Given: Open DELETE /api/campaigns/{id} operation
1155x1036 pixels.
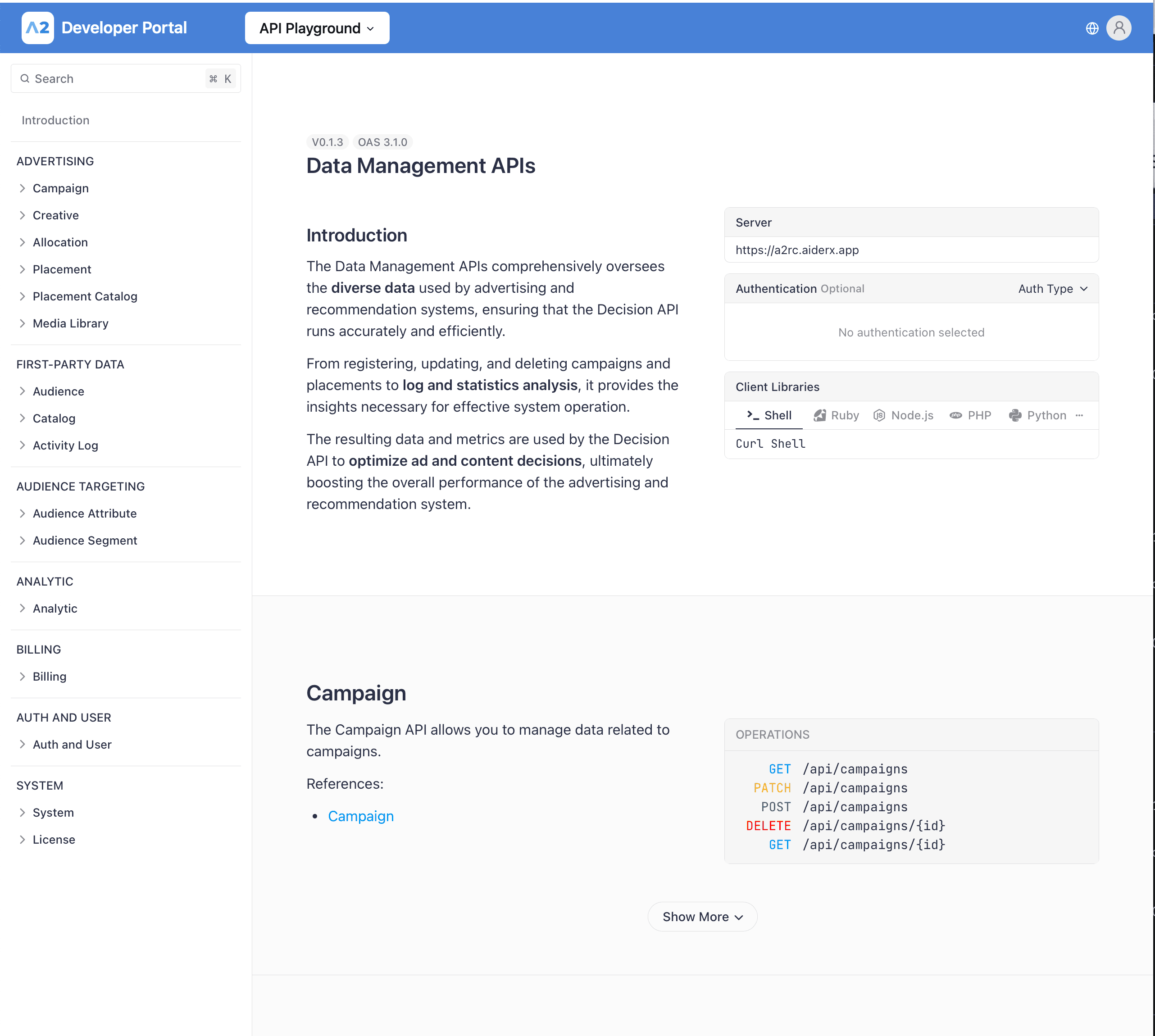Looking at the screenshot, I should [846, 825].
